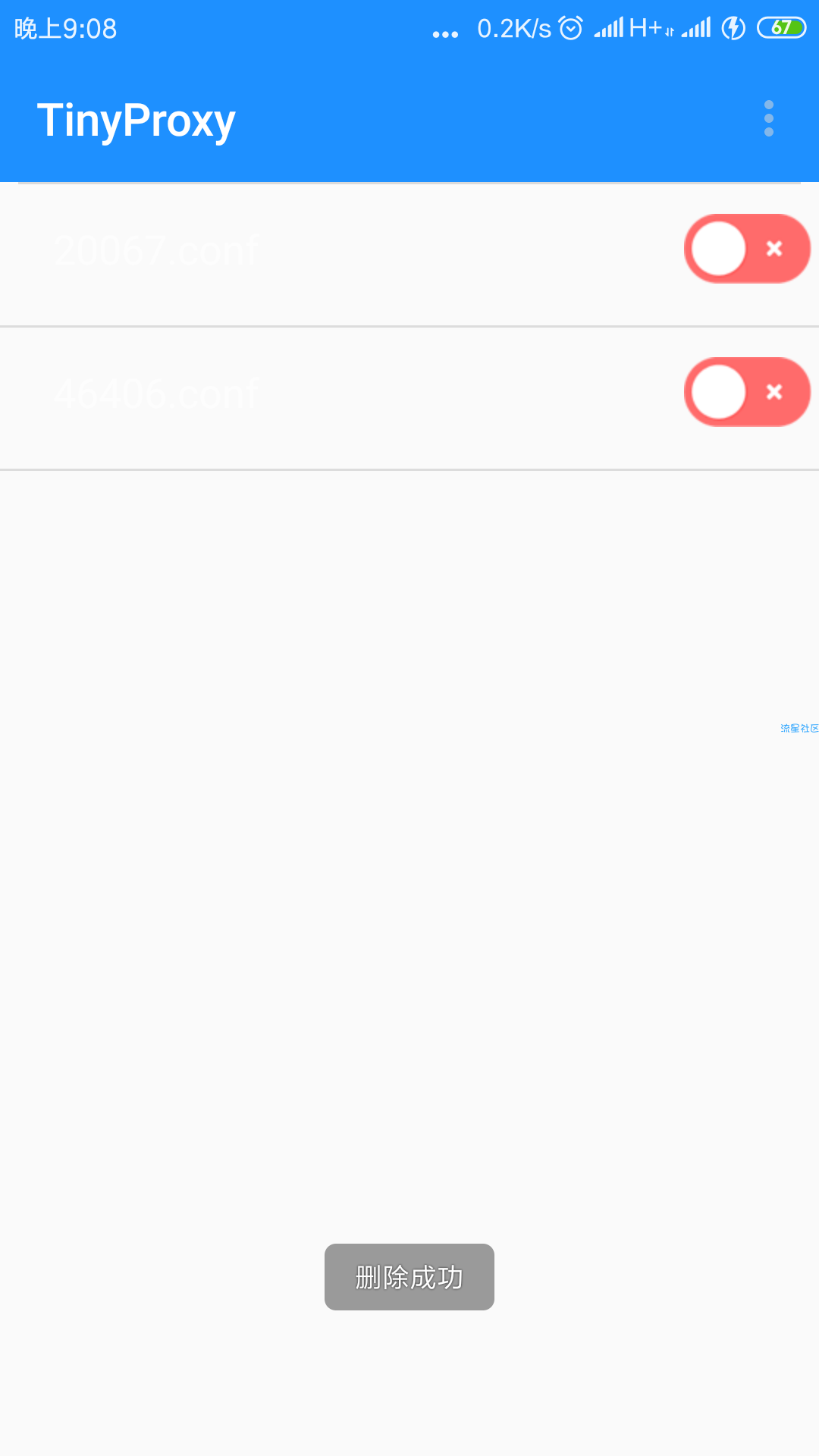This screenshot has height=1456, width=819.
Task: Tap the first SIM signal bars
Action: click(x=608, y=28)
